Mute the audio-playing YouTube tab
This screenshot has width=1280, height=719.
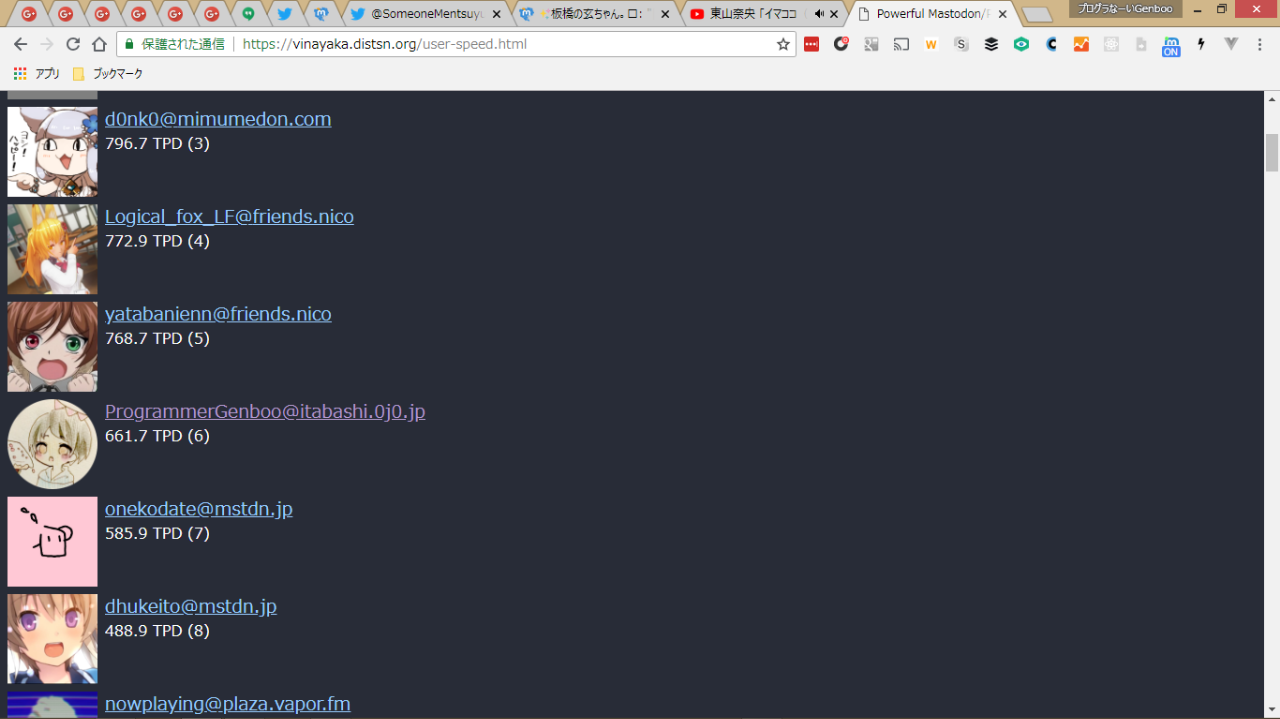coord(819,14)
